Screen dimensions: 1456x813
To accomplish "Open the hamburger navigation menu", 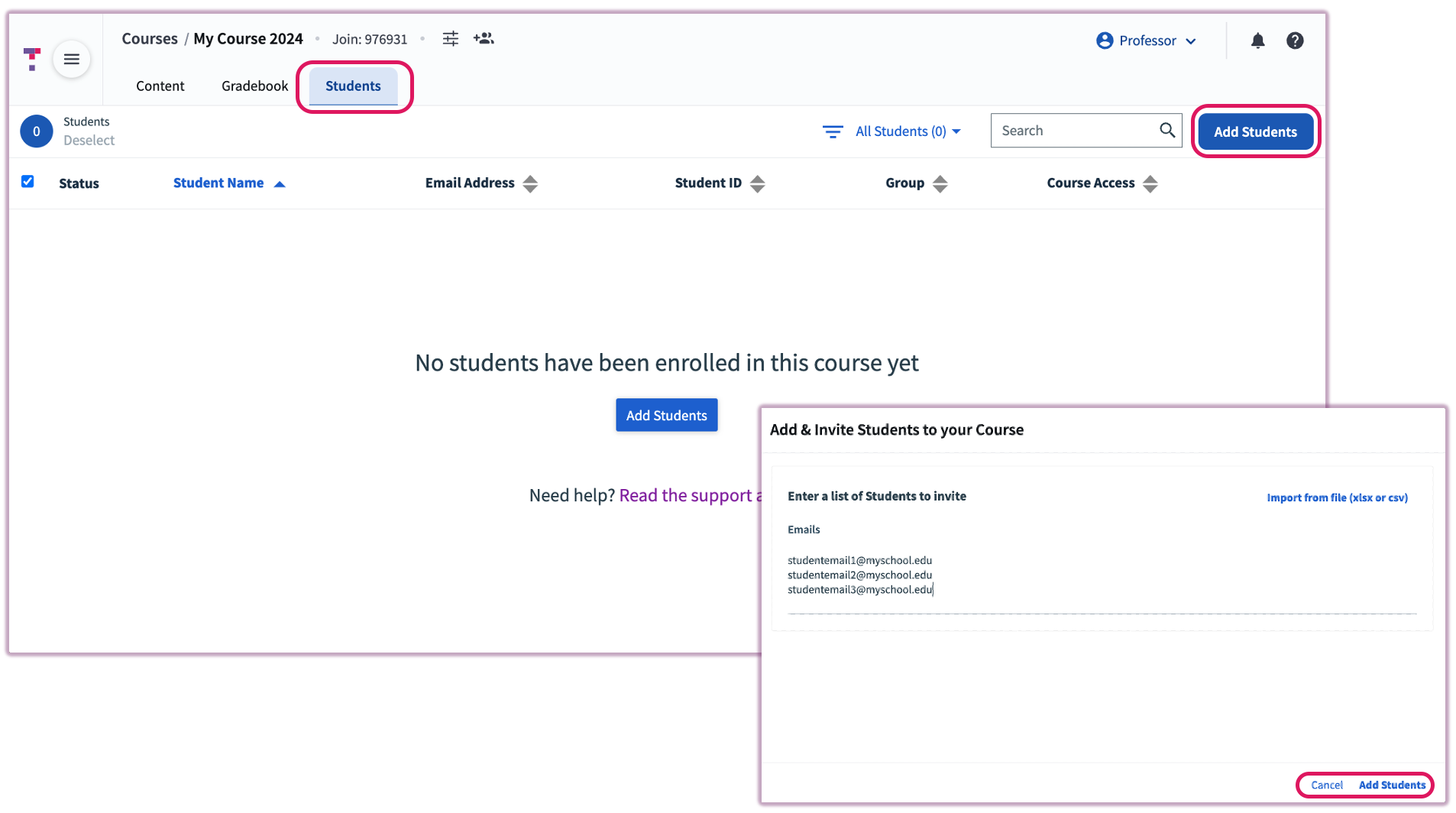I will pos(71,59).
